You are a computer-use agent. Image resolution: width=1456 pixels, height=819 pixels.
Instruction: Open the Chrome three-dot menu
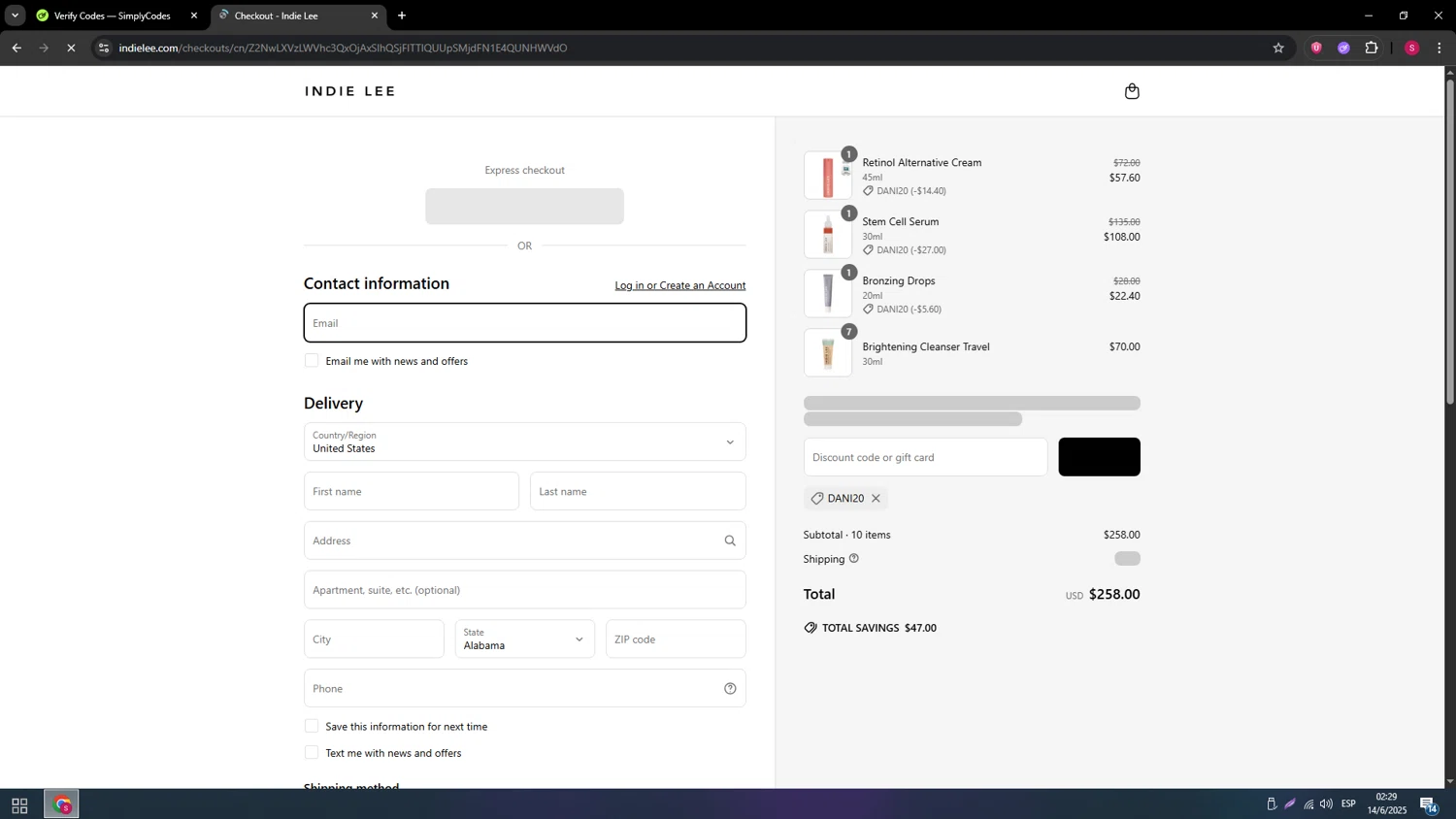[x=1439, y=48]
